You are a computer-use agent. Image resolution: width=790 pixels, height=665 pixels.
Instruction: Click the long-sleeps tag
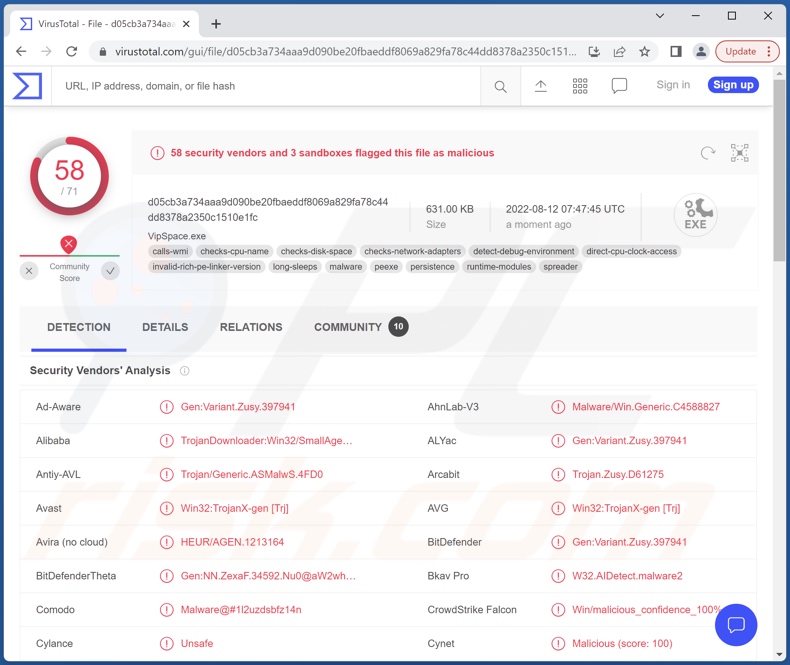click(x=295, y=267)
